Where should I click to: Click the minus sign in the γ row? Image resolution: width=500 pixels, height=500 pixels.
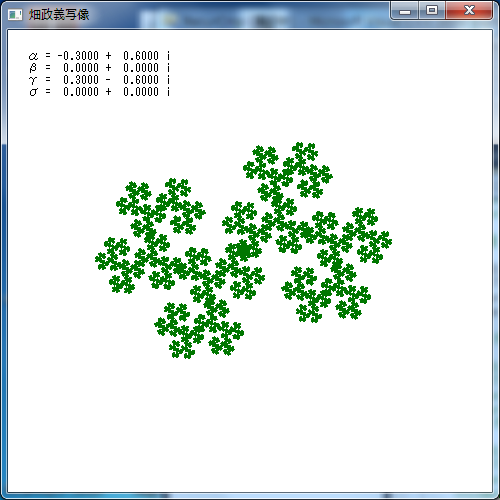(108, 80)
